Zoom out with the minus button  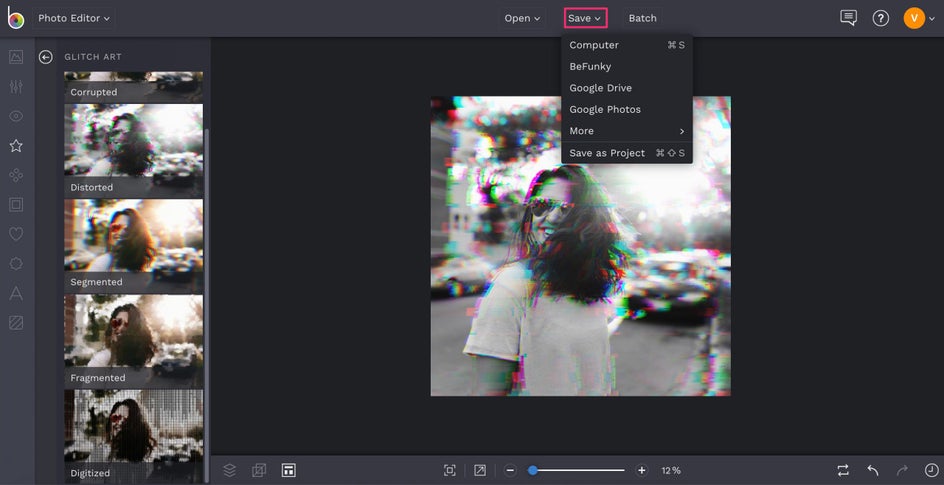point(510,471)
